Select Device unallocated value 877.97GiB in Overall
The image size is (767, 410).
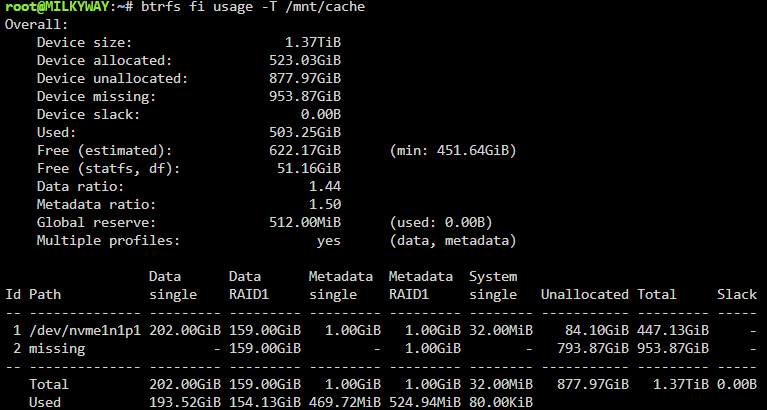[x=305, y=78]
